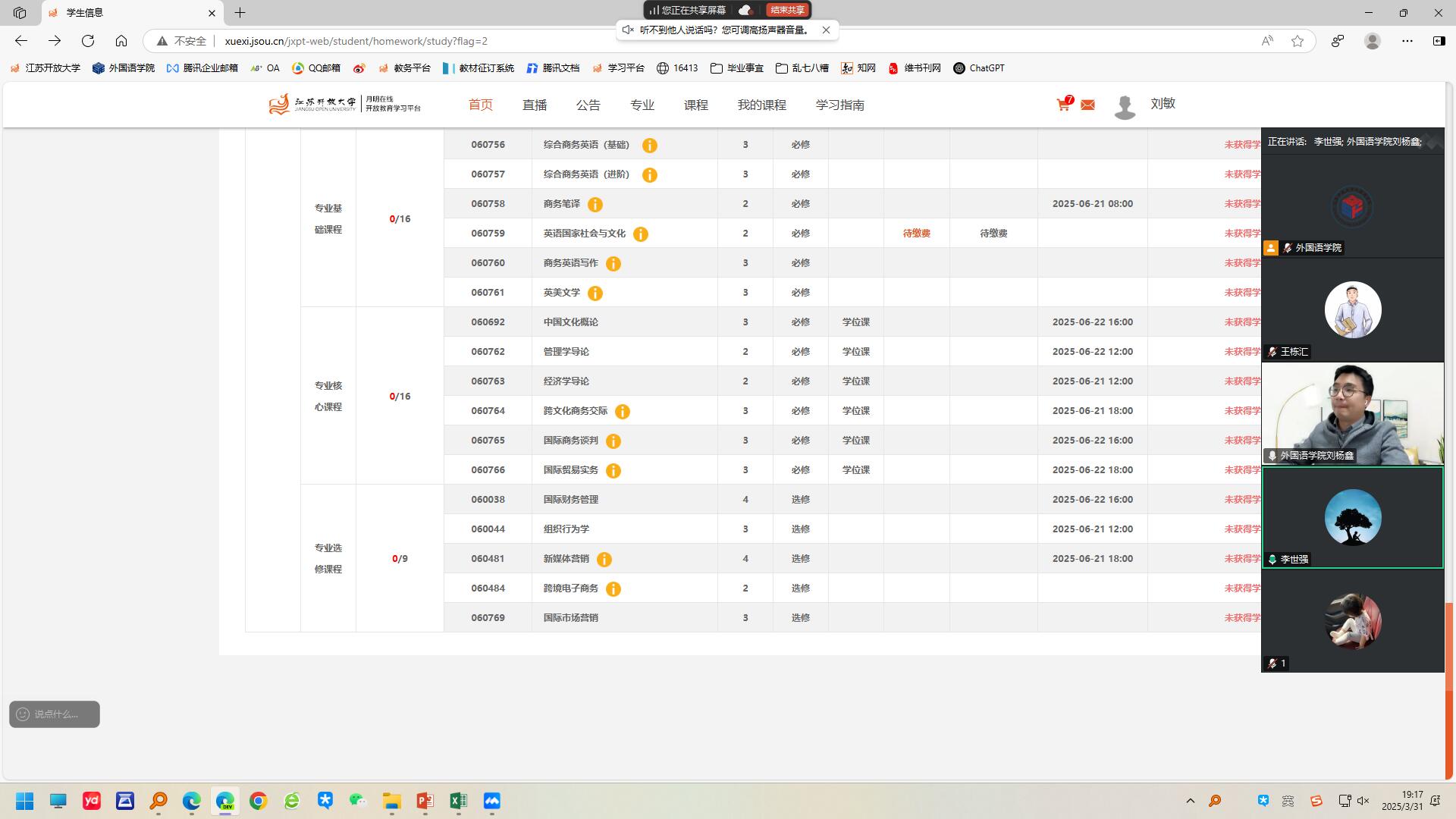The image size is (1456, 819).
Task: Open 学习指南 navigation tab
Action: 839,105
